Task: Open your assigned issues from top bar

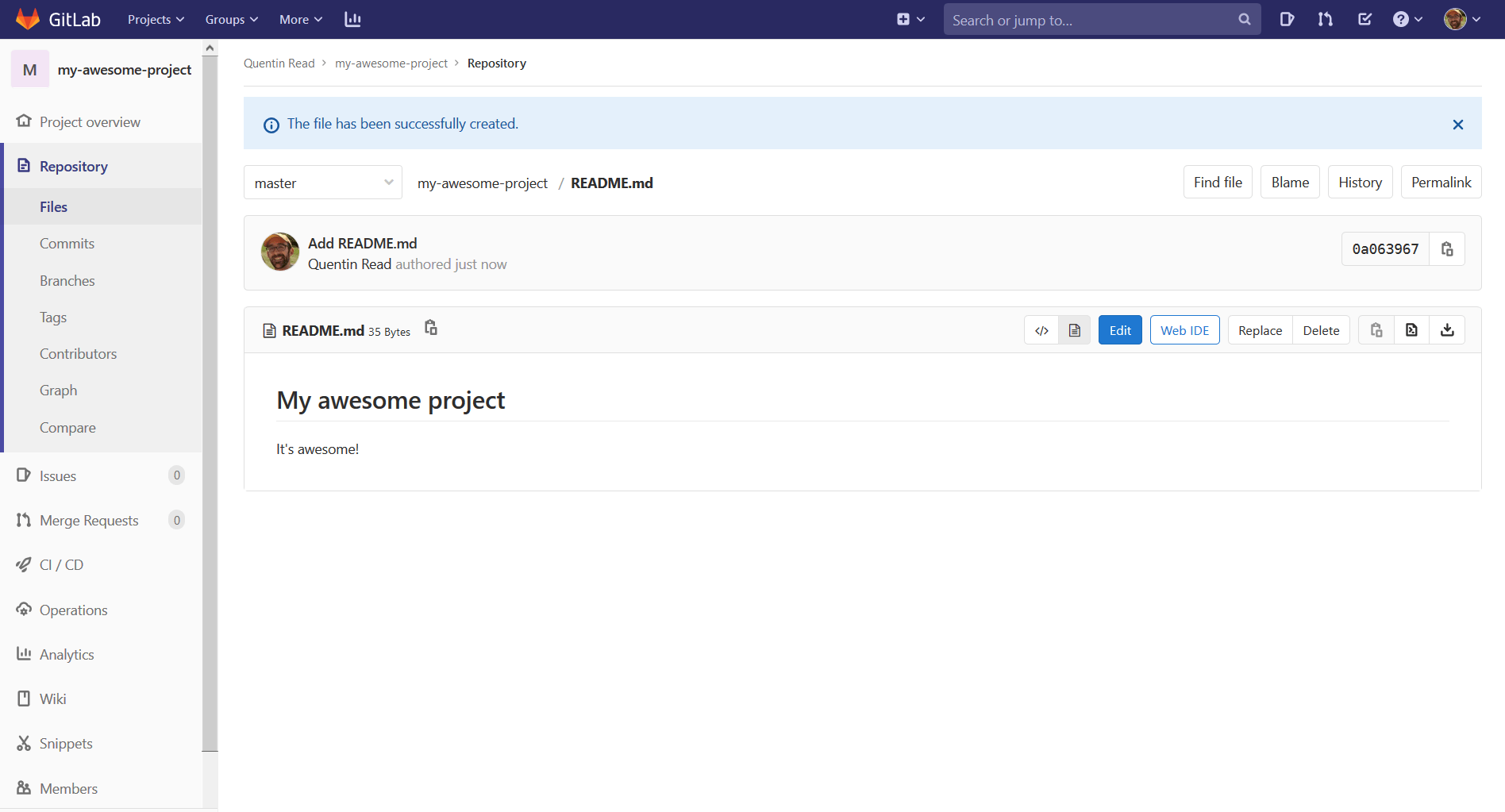Action: [x=1287, y=19]
